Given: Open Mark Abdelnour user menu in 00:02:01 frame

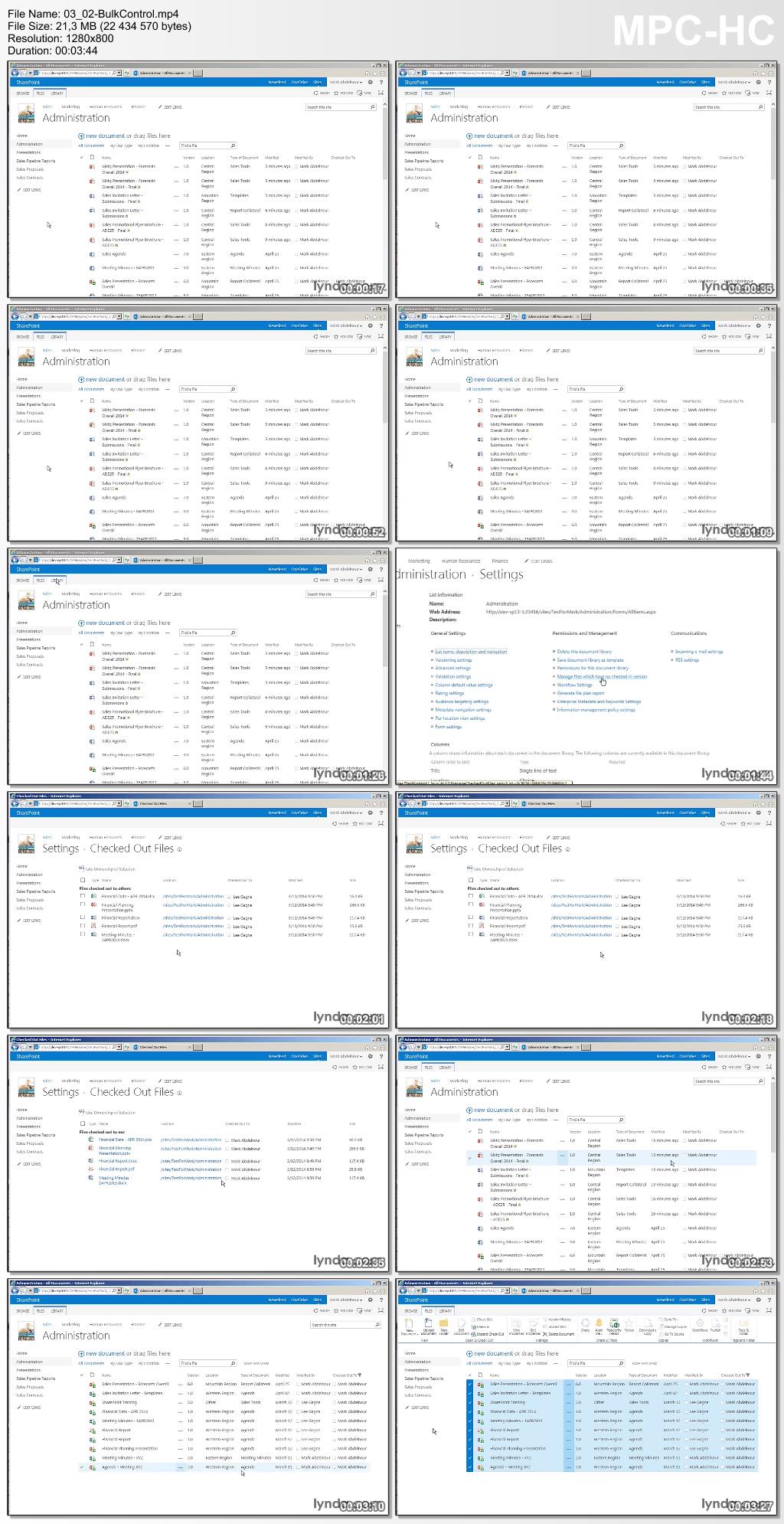Looking at the screenshot, I should pyautogui.click(x=346, y=813).
